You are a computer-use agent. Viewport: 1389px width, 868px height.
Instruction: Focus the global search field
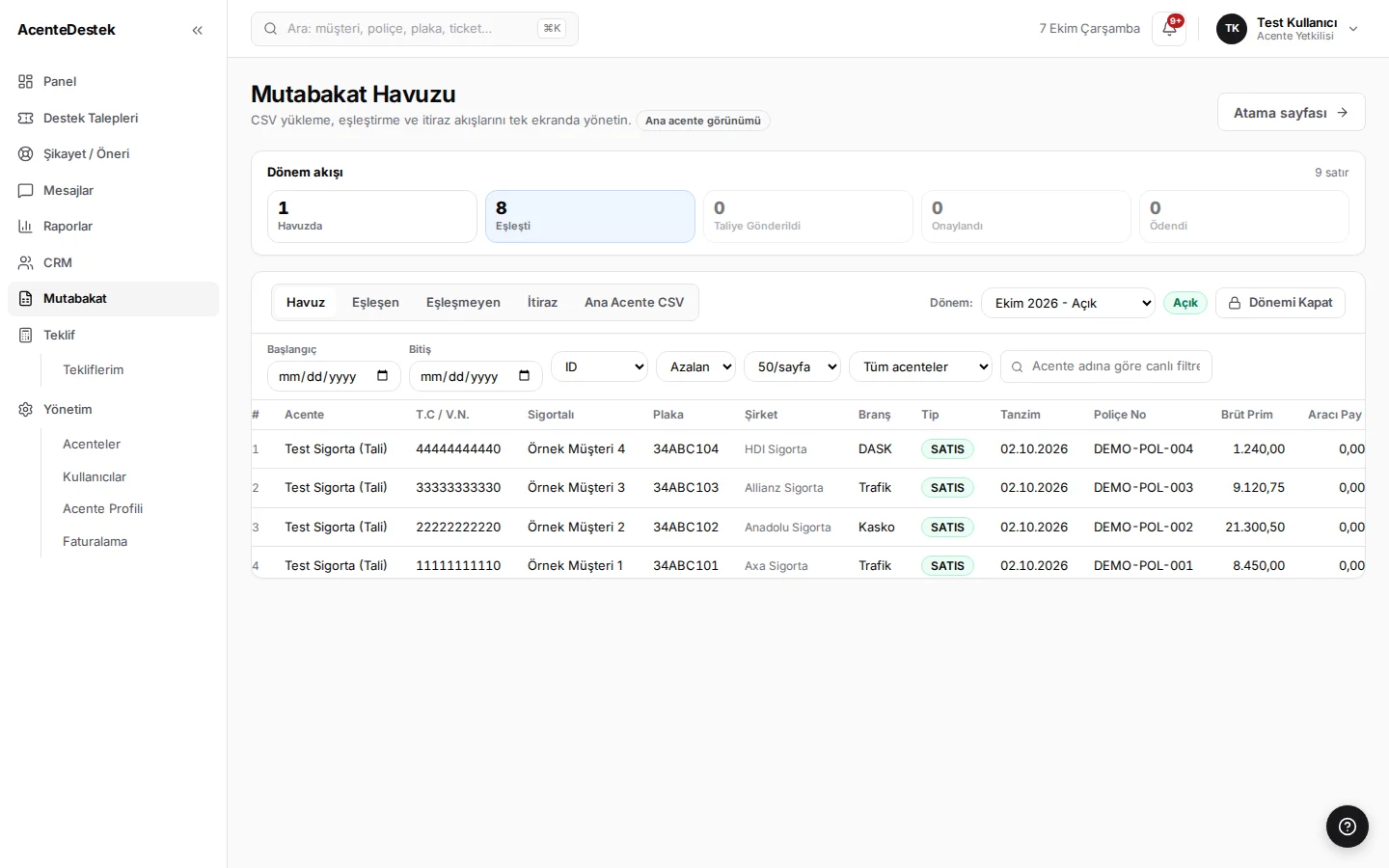(415, 29)
